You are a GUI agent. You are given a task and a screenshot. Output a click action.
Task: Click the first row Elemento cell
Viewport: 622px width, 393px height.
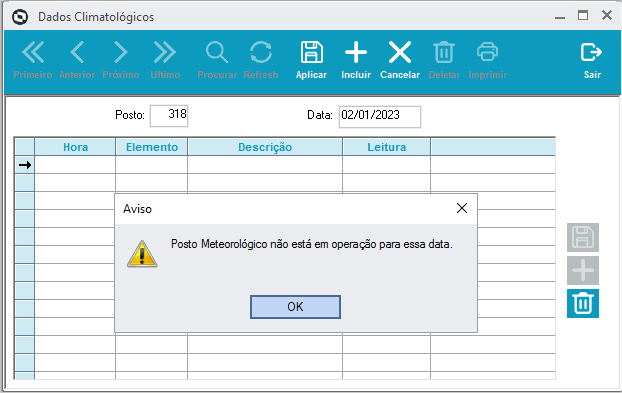tap(152, 165)
